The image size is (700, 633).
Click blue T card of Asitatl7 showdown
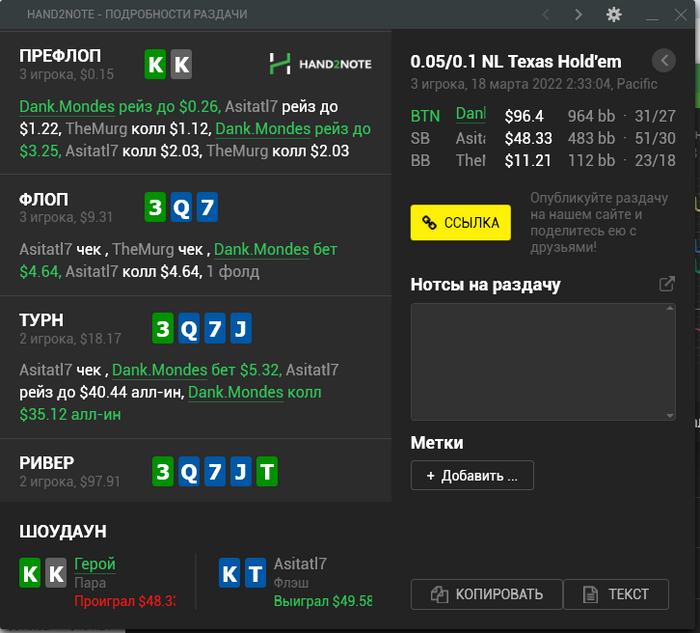click(x=255, y=573)
